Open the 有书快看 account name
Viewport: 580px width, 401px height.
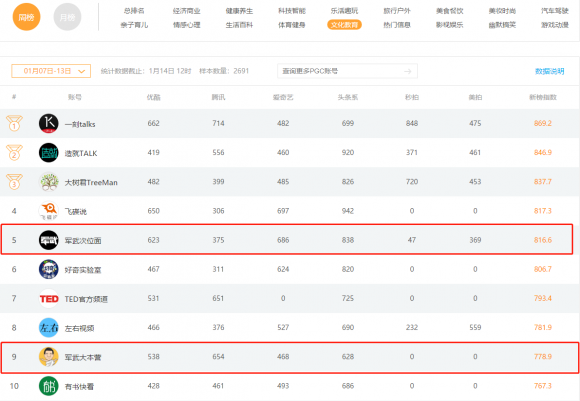79,387
